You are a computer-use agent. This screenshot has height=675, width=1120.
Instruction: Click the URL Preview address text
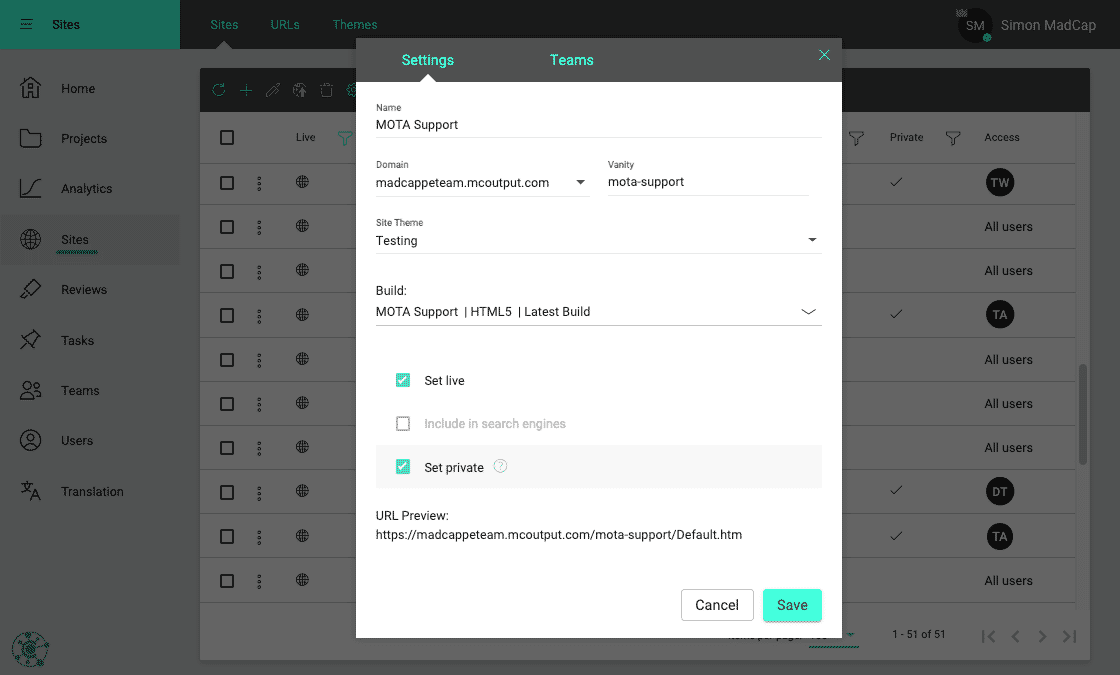559,534
